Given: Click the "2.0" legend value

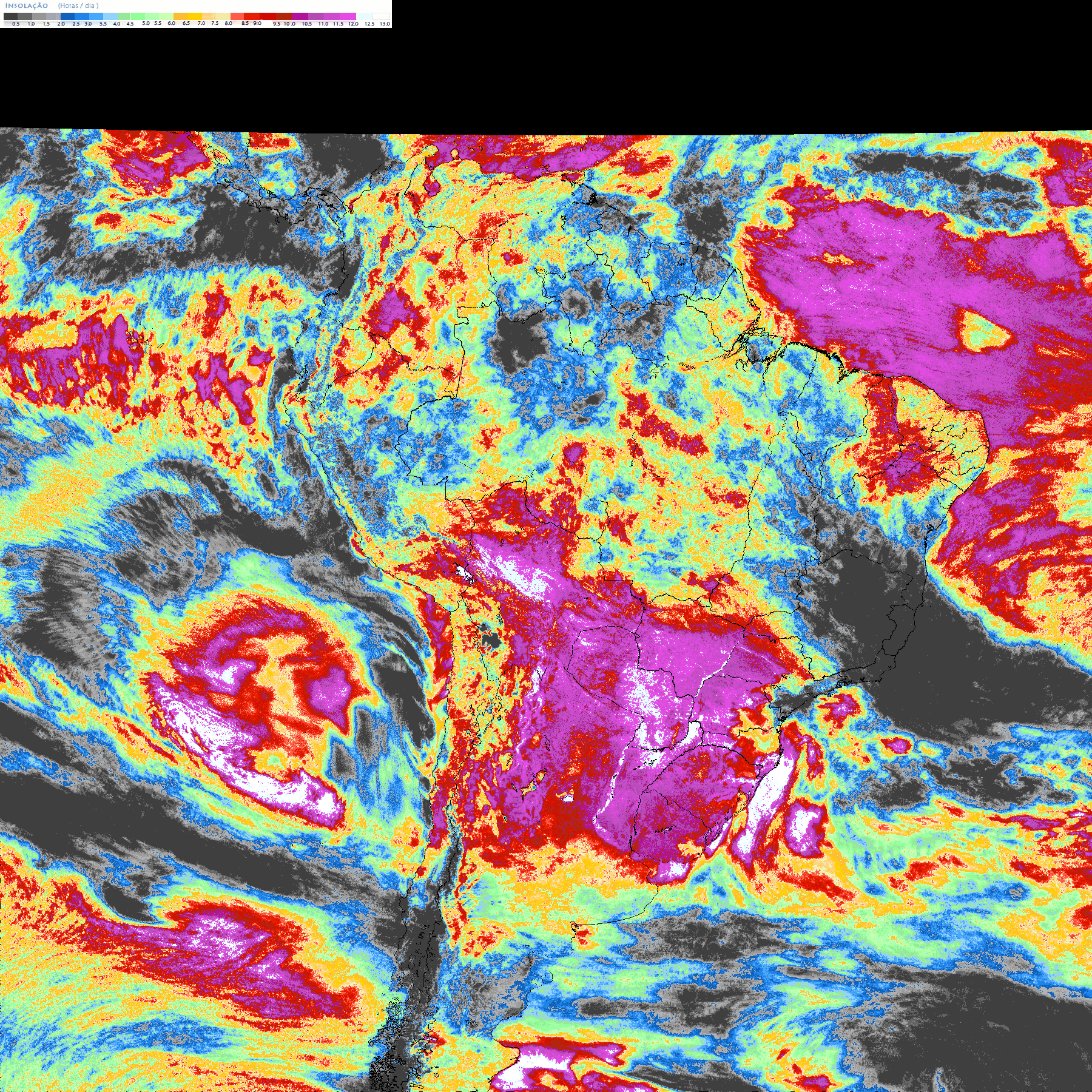Looking at the screenshot, I should pyautogui.click(x=61, y=24).
